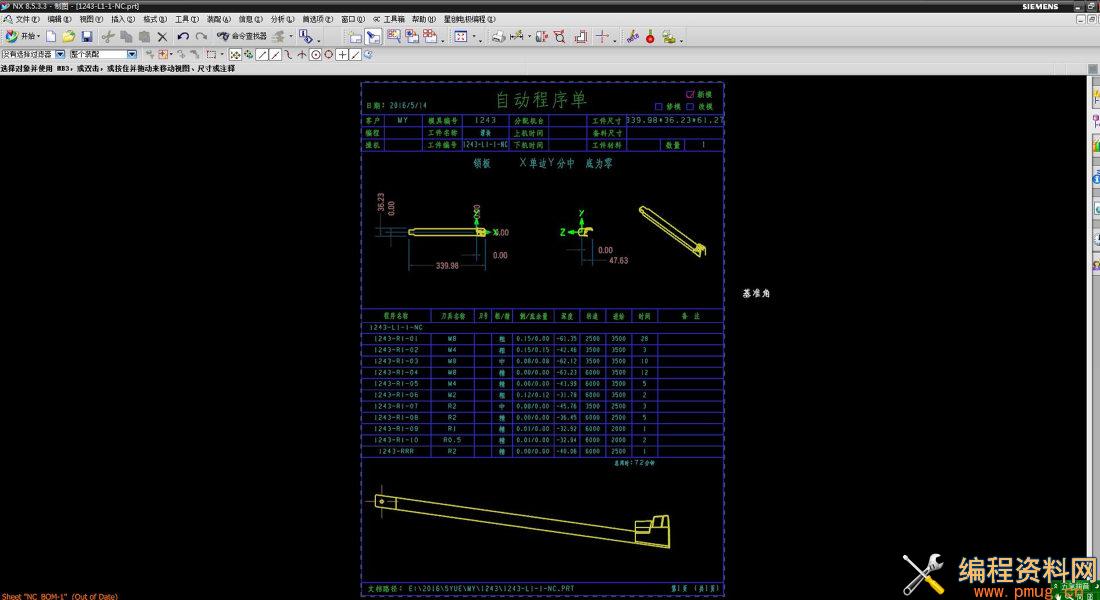Click the New file icon
This screenshot has width=1100, height=600.
coord(51,36)
